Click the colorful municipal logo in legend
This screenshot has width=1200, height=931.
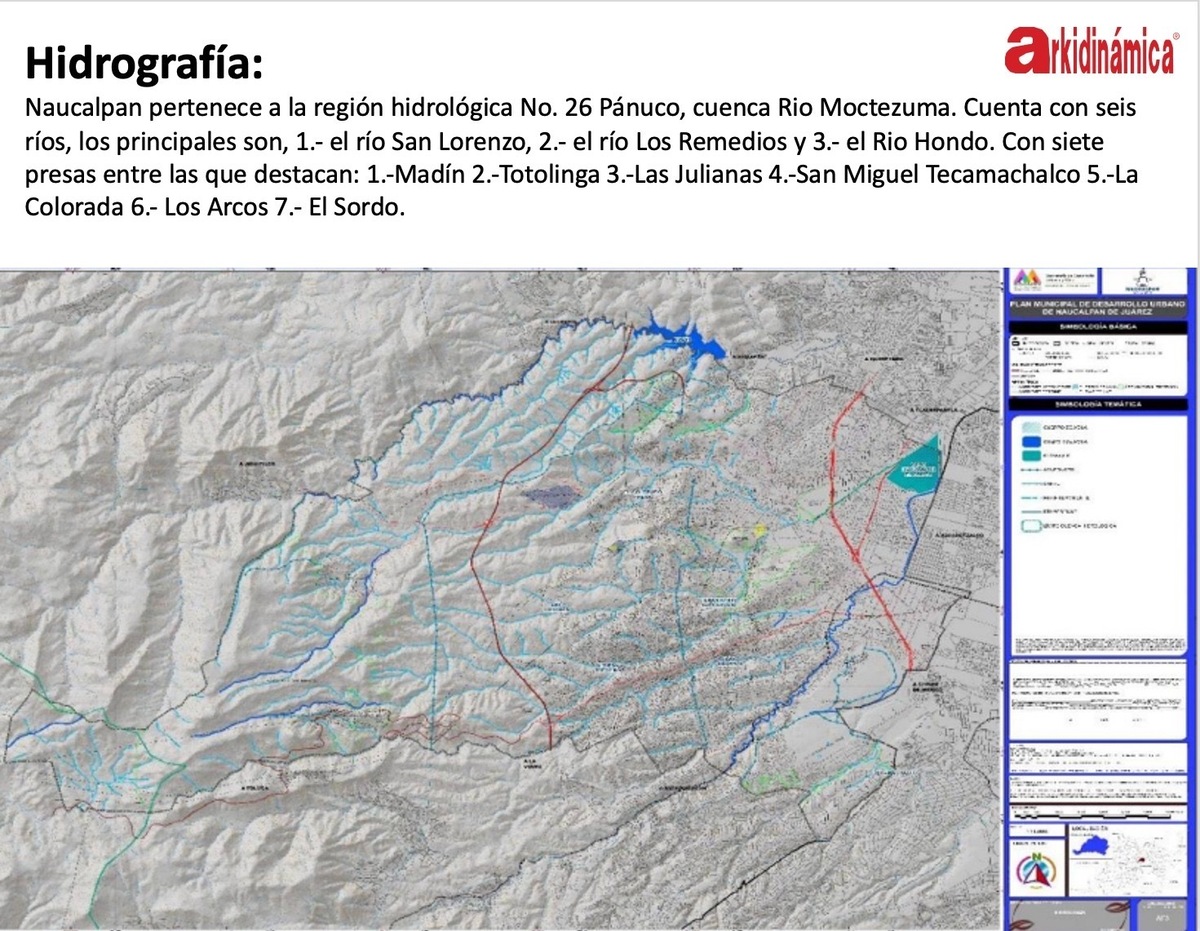[x=1027, y=278]
